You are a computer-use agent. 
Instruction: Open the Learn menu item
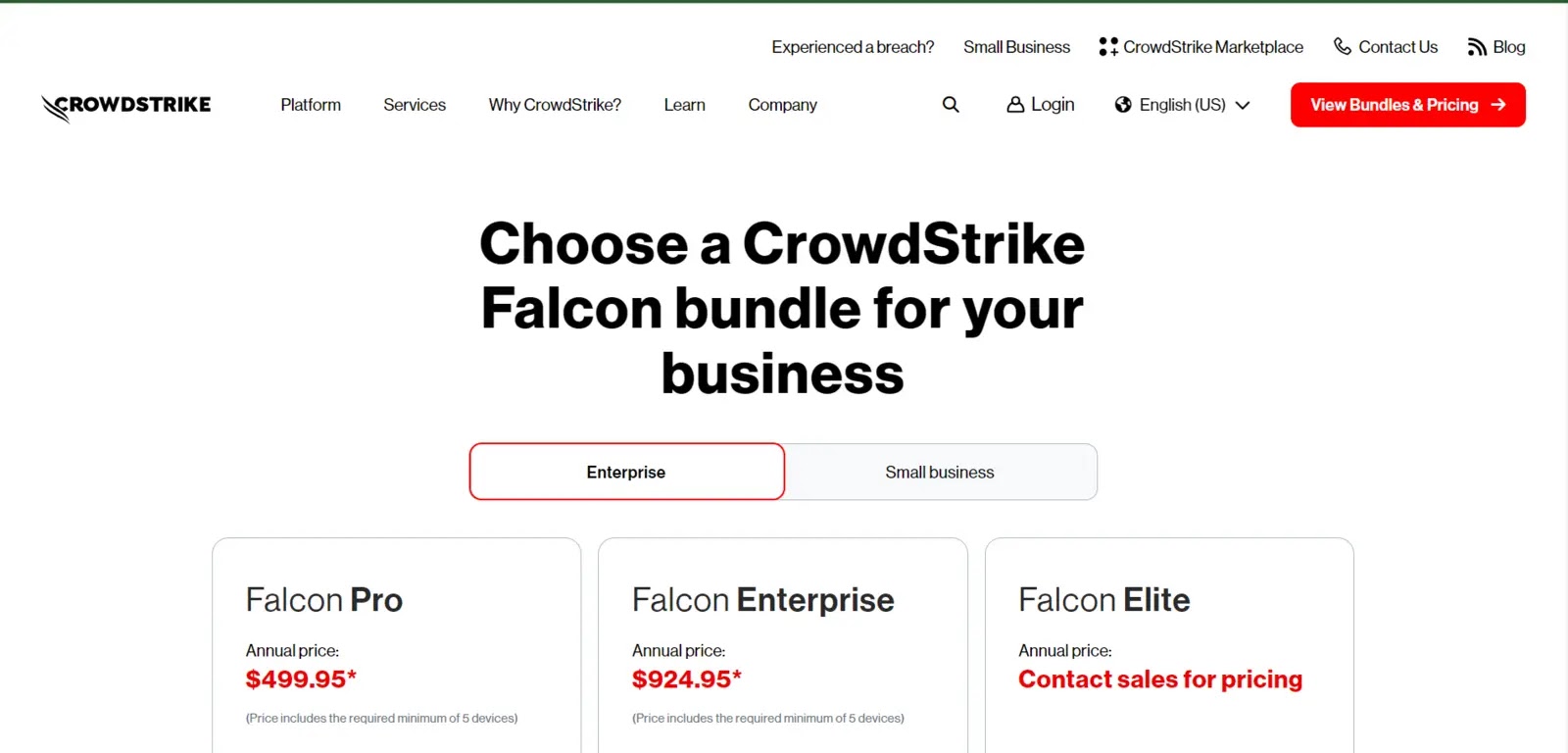684,105
